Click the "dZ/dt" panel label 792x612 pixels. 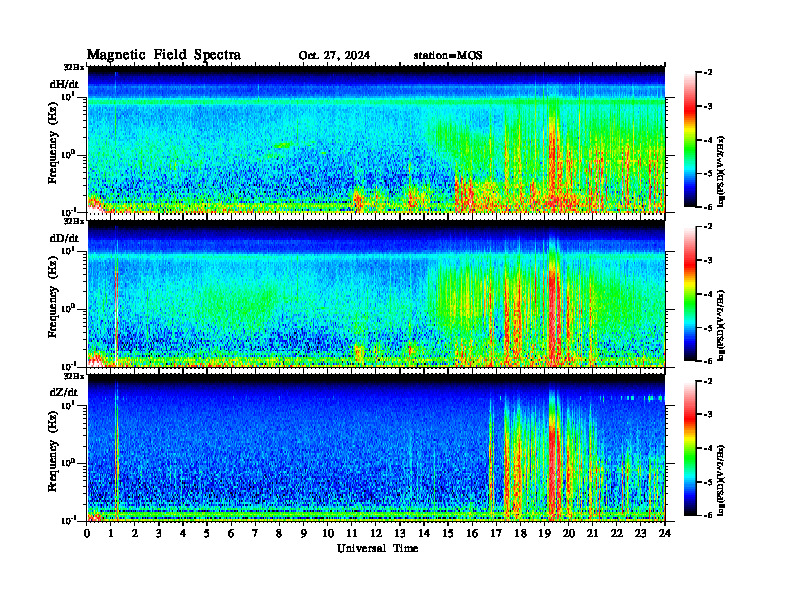point(64,392)
